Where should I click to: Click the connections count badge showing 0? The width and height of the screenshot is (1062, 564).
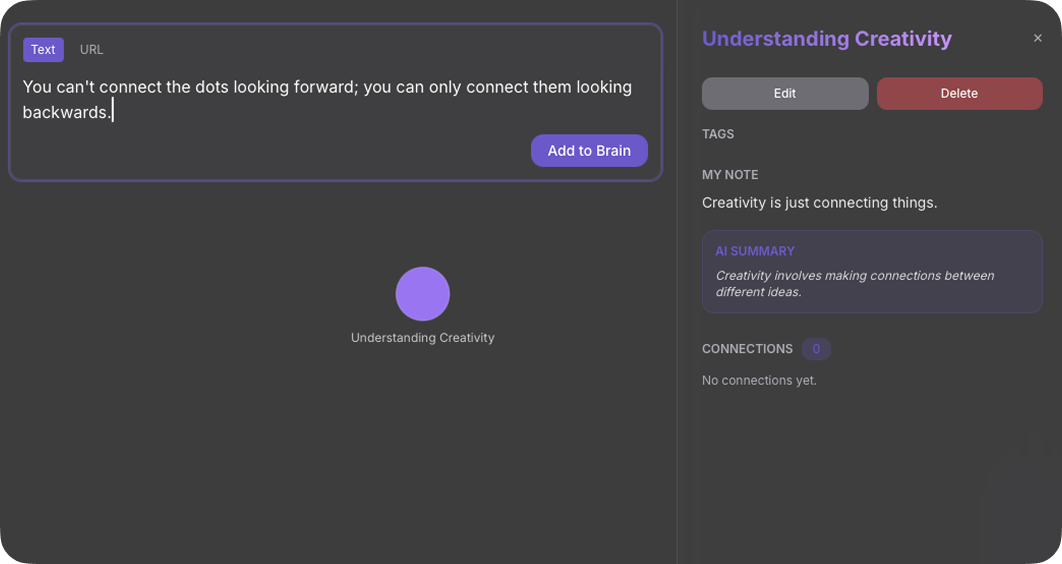point(816,349)
